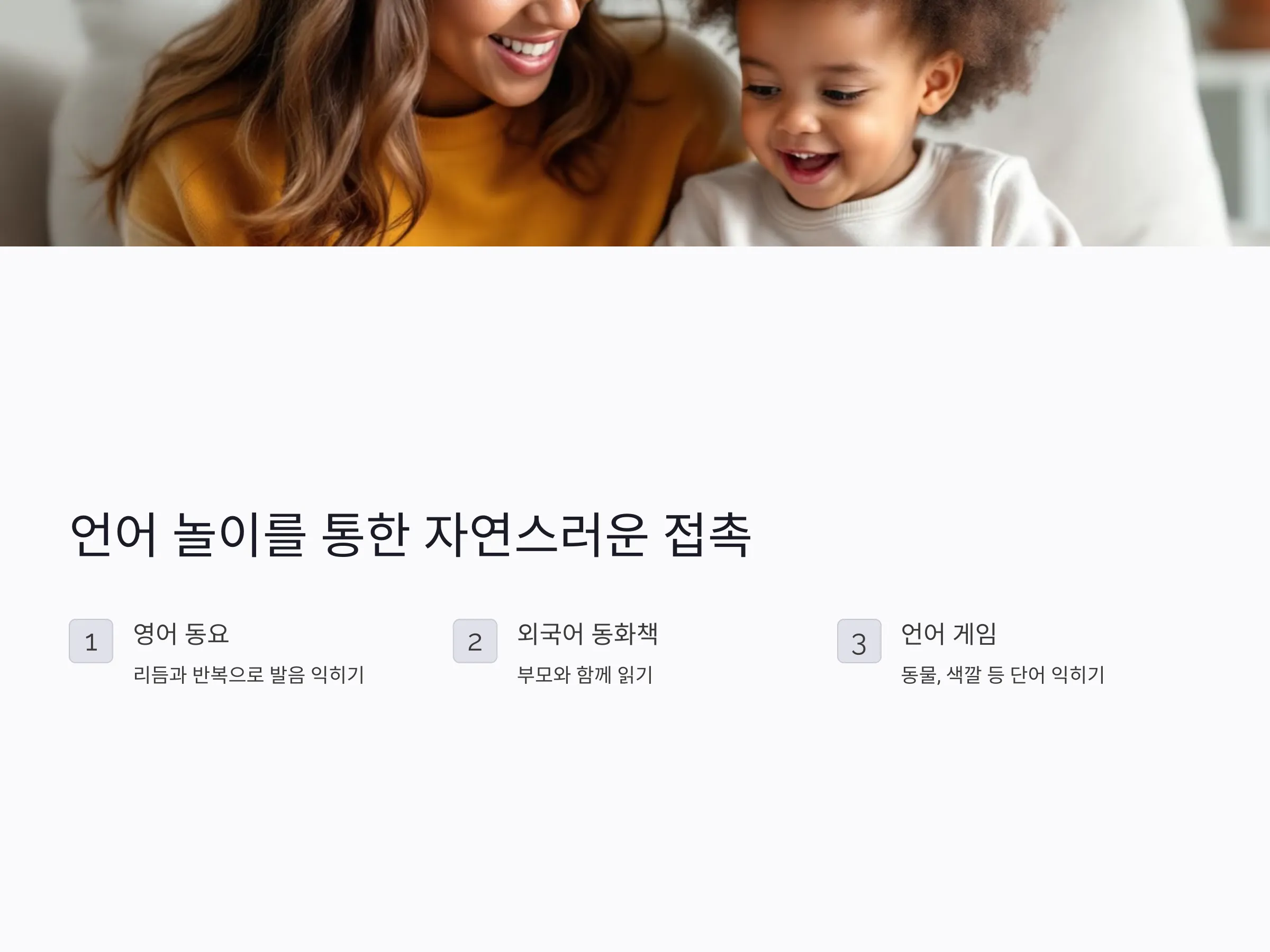Select the heading 영어 동요
Viewport: 1270px width, 952px height.
point(182,634)
